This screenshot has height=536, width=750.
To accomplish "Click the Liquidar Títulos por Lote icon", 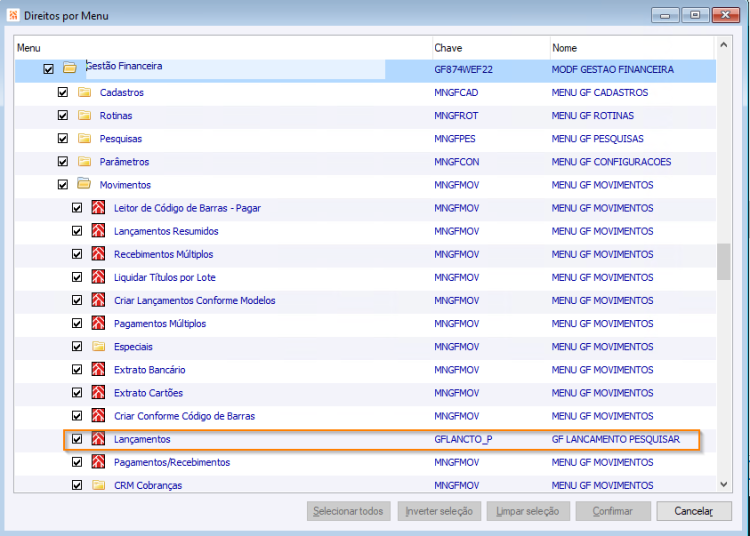I will (x=98, y=277).
